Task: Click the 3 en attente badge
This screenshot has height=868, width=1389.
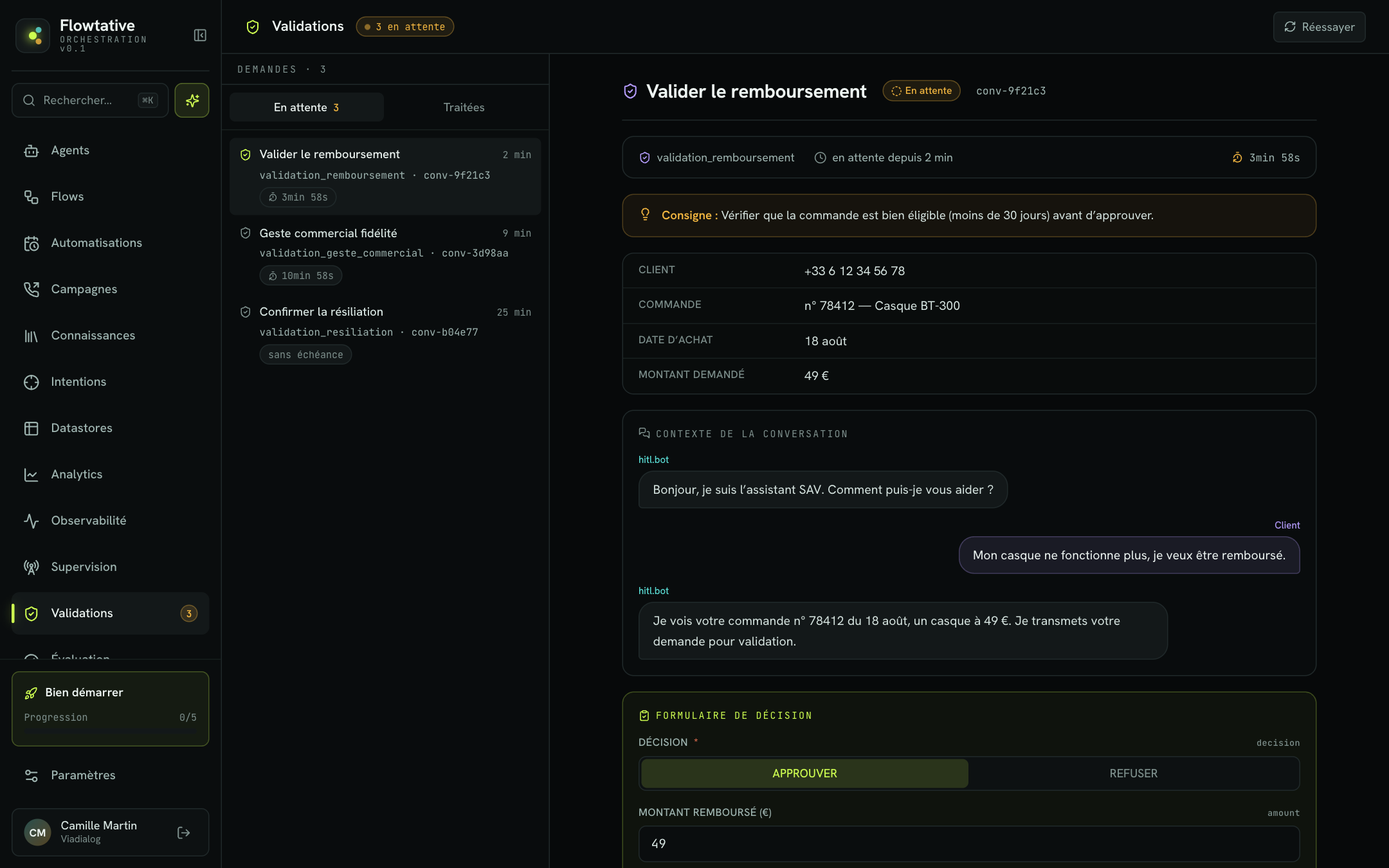Action: coord(405,27)
